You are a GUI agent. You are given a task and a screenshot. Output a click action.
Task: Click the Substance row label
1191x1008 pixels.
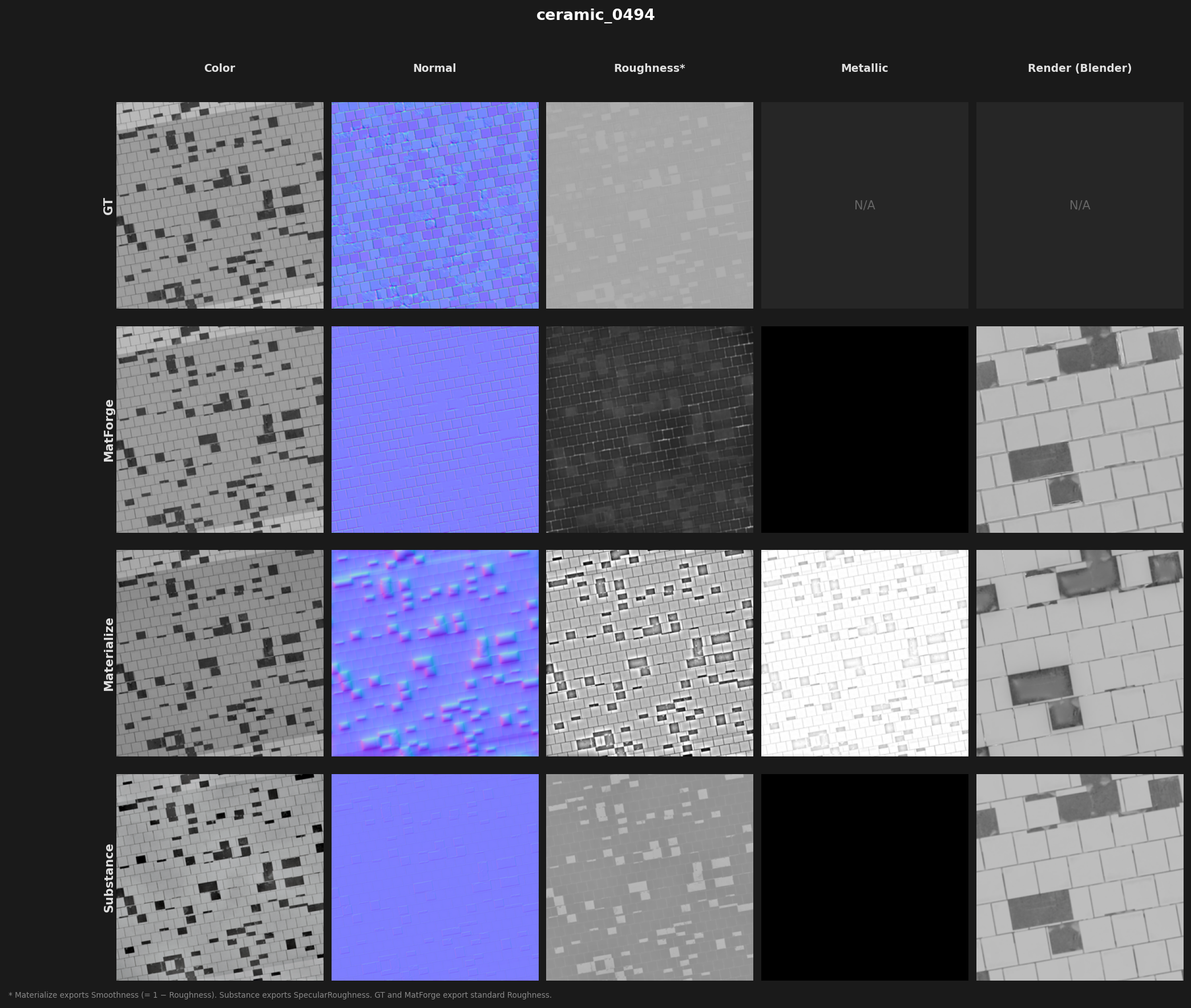[x=108, y=879]
